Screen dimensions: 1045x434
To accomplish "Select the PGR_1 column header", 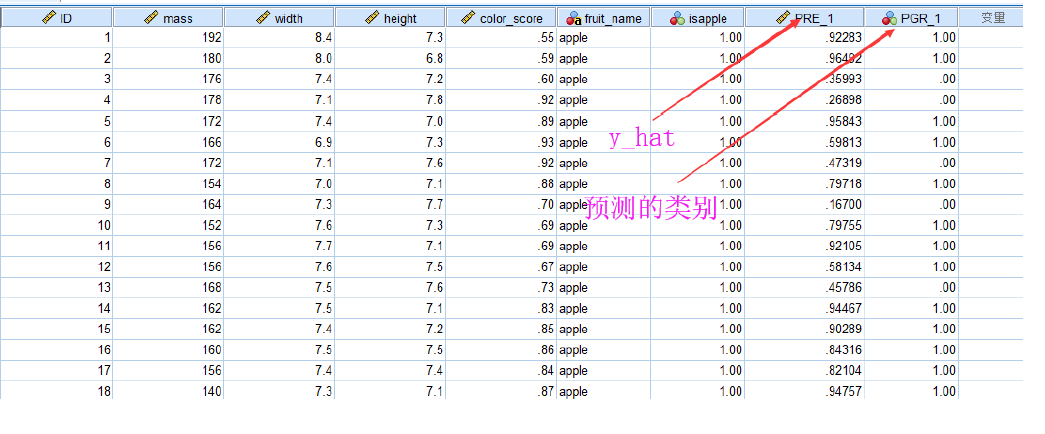I will (912, 18).
